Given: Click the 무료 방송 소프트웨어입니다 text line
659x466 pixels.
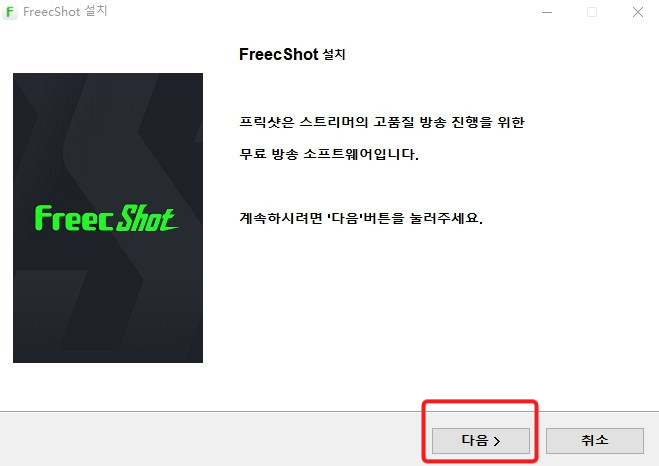Looking at the screenshot, I should coord(329,154).
